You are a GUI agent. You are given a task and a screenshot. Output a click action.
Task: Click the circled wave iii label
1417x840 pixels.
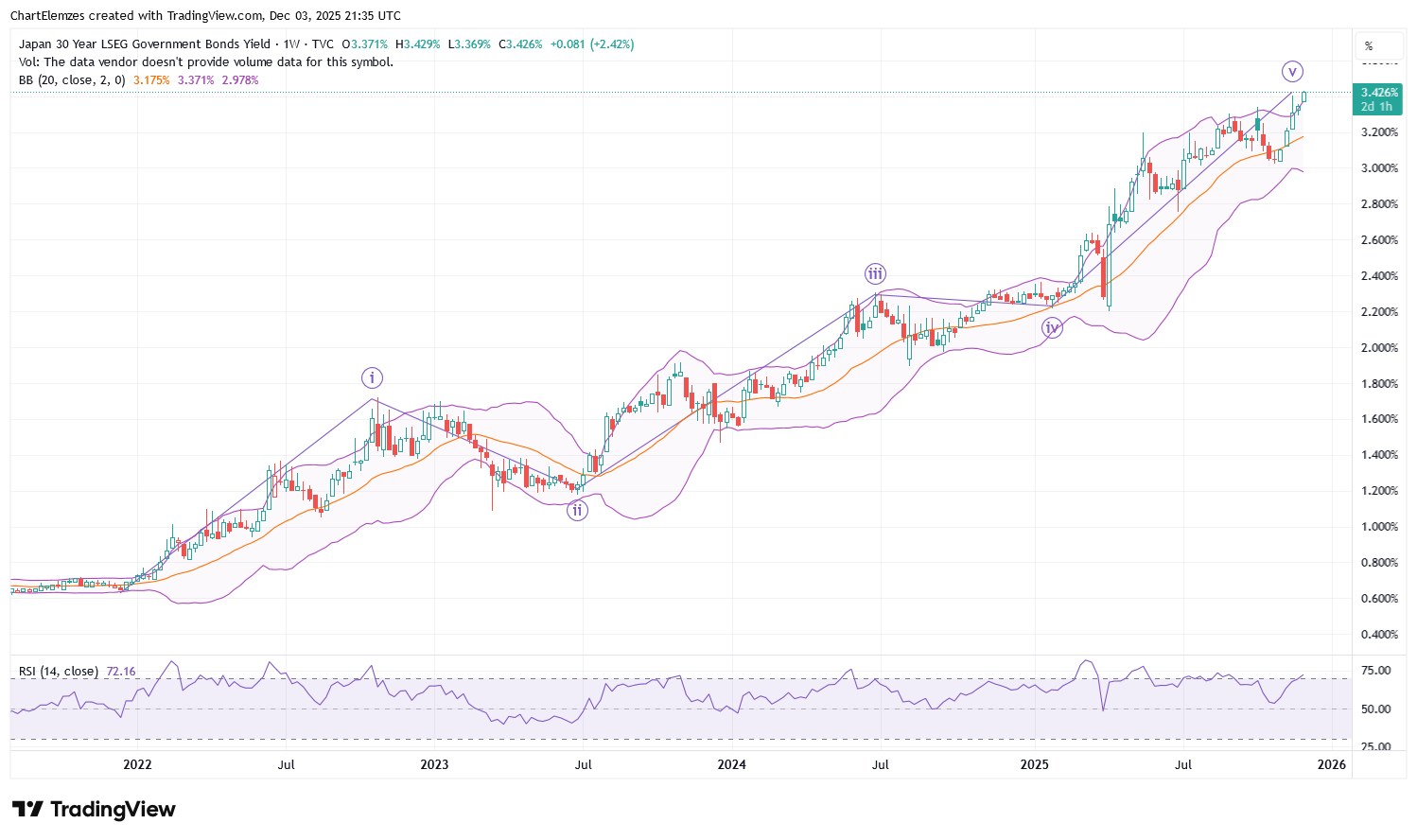(x=875, y=274)
